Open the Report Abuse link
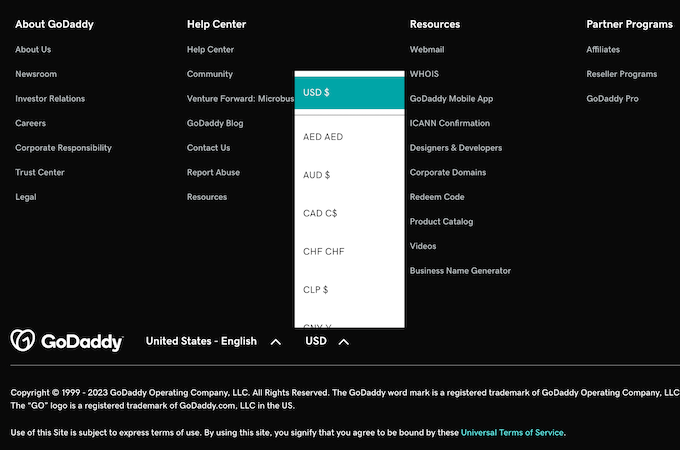This screenshot has height=450, width=680. 213,173
